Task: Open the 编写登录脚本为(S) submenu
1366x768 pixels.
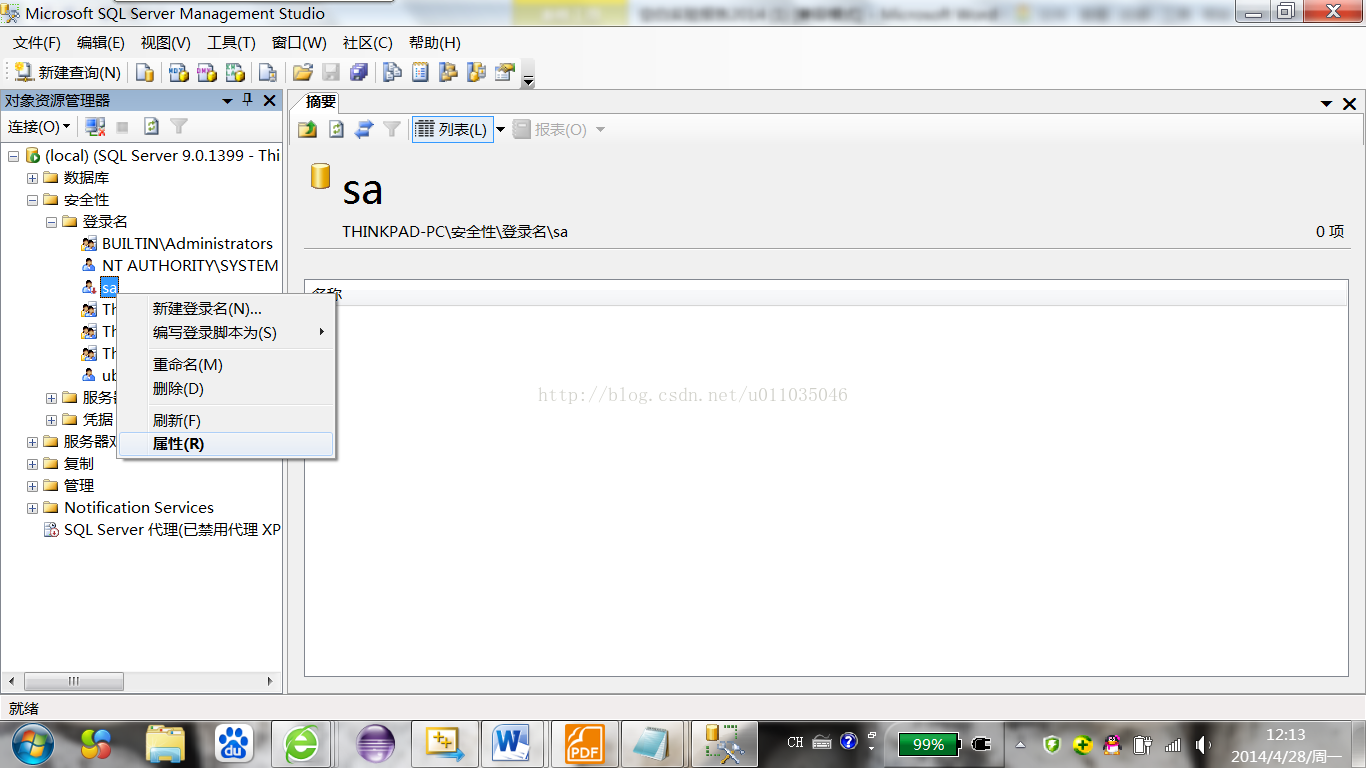Action: 226,332
